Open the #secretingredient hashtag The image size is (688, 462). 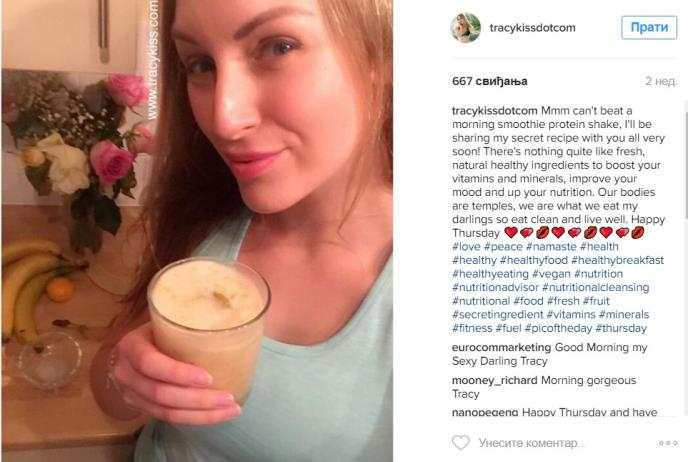(x=498, y=315)
